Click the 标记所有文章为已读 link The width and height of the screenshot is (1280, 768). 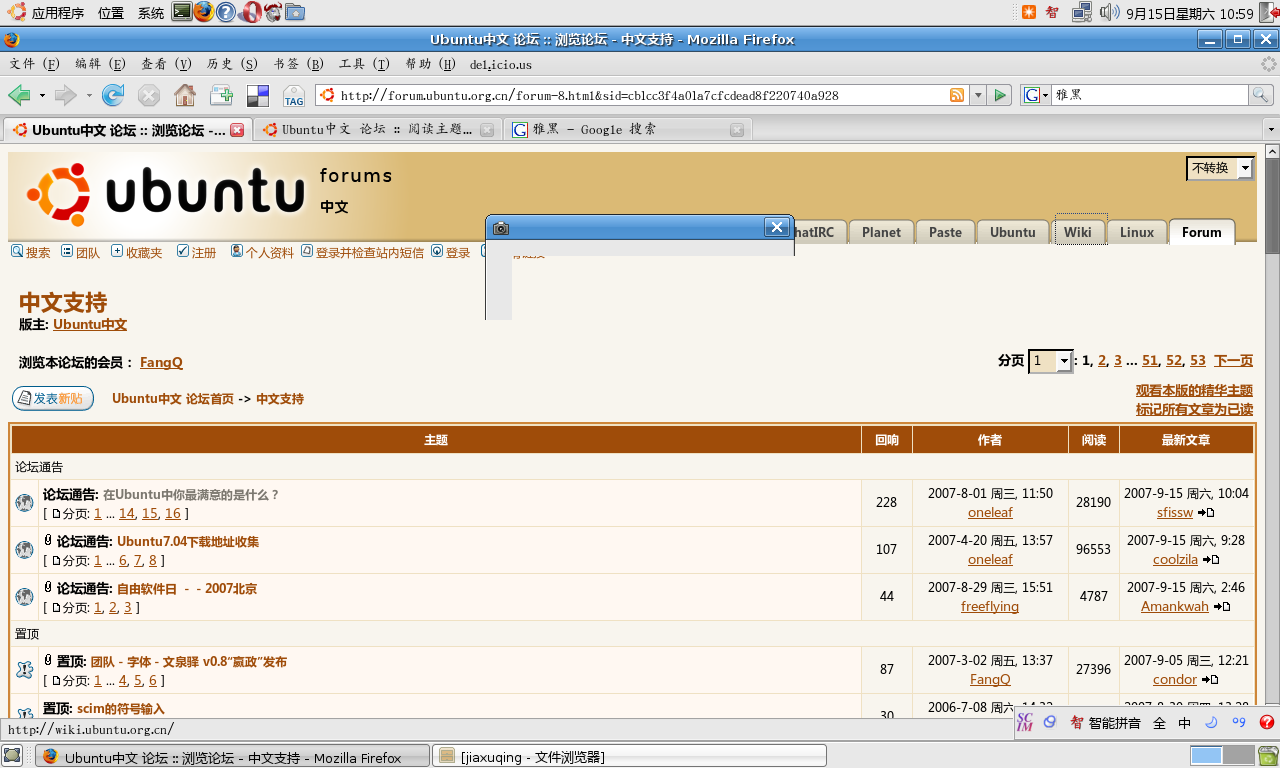pos(1194,410)
